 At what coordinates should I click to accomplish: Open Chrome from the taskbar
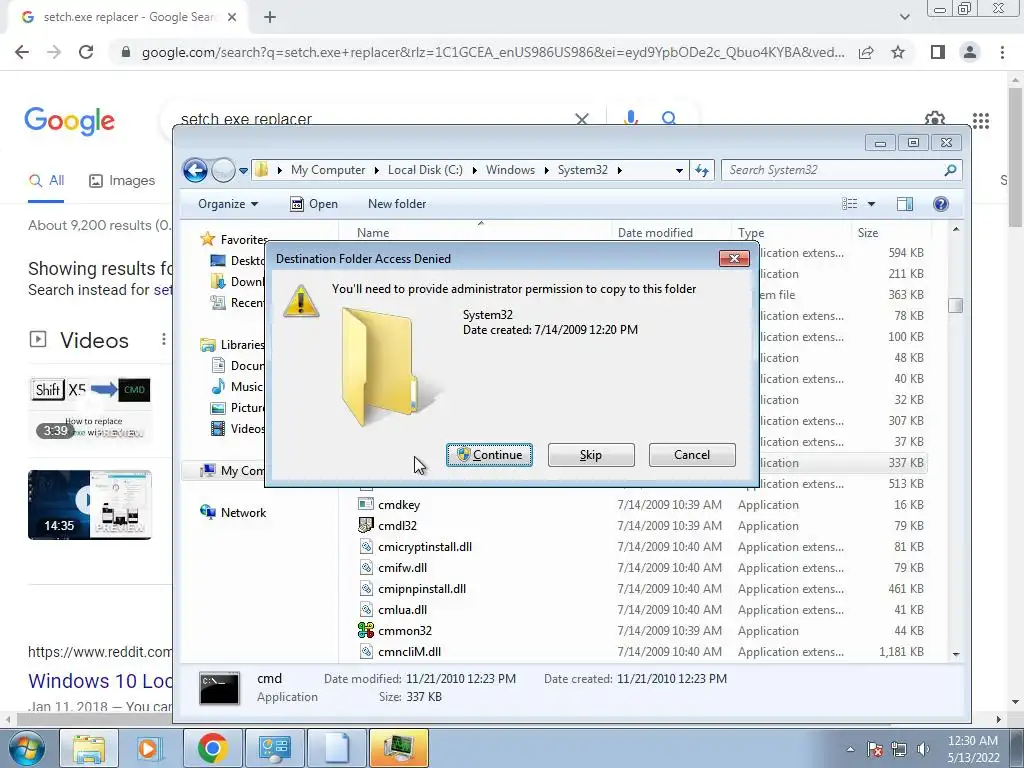coord(212,748)
